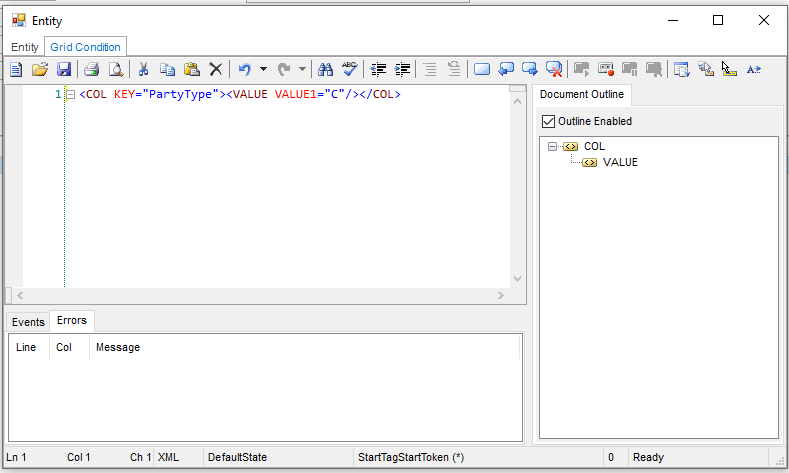Collapse line 1 outlining in the editor
The height and width of the screenshot is (473, 789).
[x=71, y=94]
